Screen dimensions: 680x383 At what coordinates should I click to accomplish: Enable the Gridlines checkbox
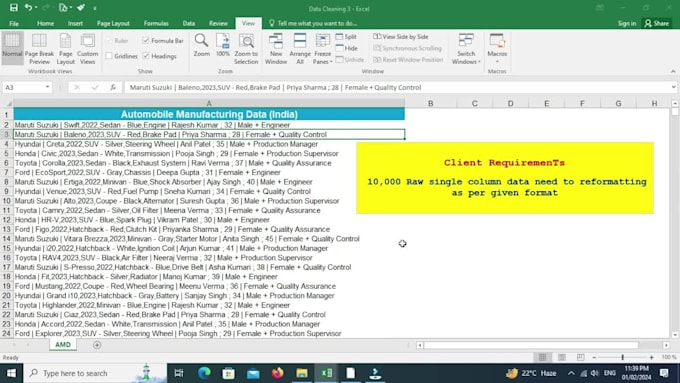click(109, 56)
